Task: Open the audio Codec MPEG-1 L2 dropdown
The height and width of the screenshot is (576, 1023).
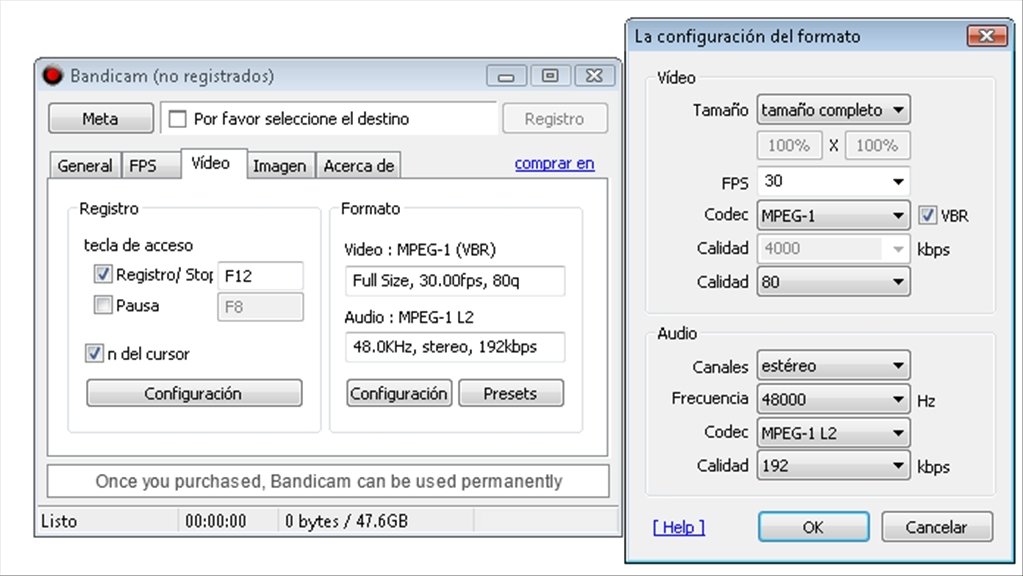Action: point(833,433)
